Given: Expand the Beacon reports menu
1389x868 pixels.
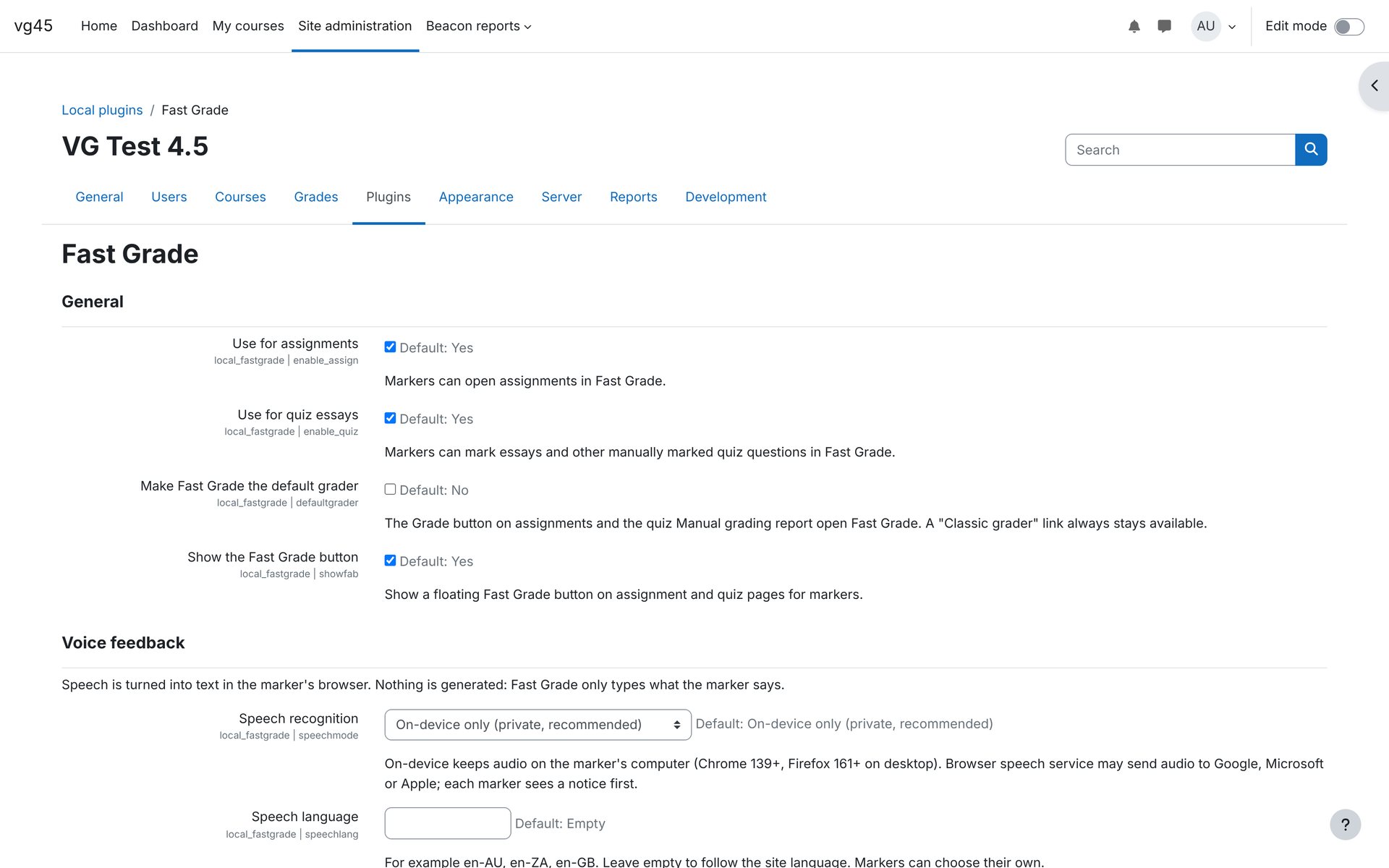Looking at the screenshot, I should tap(478, 26).
